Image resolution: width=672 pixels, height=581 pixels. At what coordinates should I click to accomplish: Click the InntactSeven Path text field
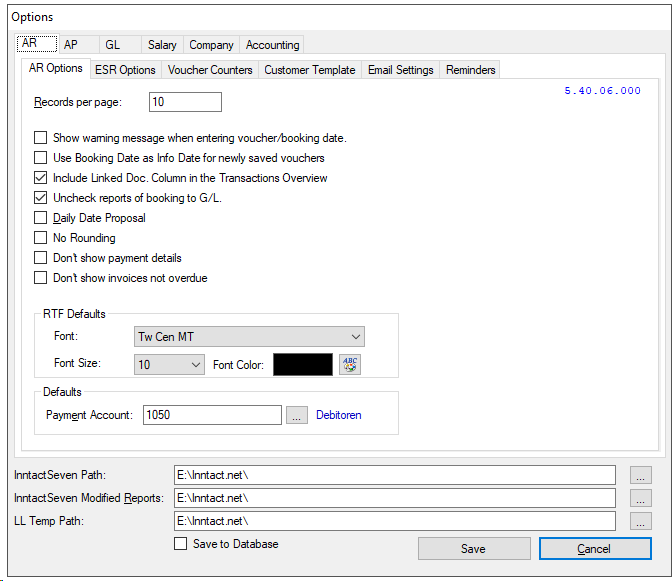point(395,475)
